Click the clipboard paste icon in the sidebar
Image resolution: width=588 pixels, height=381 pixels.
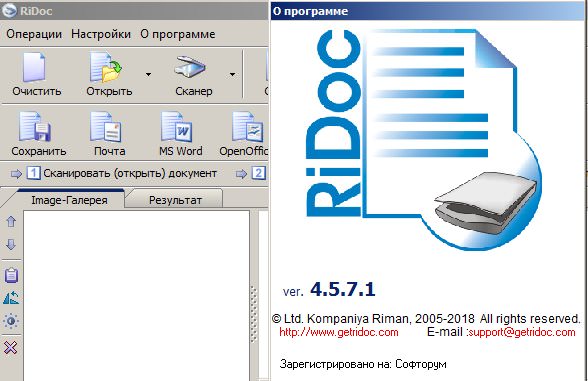pos(11,275)
